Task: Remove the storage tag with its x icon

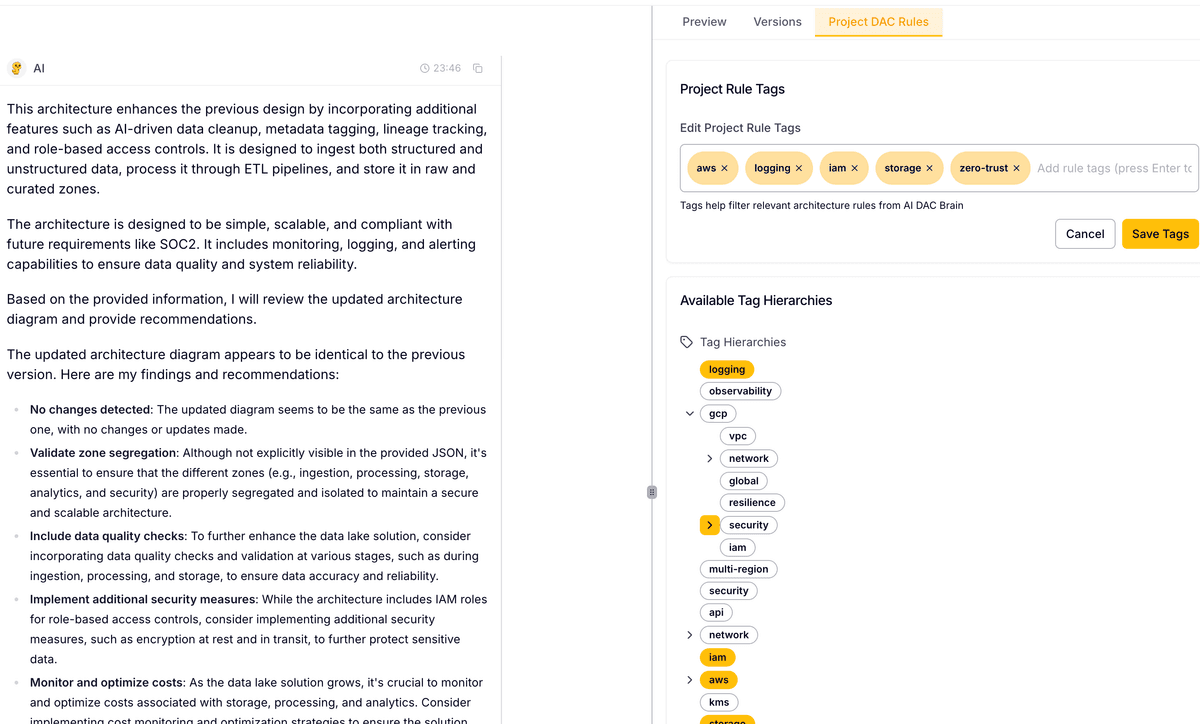Action: [x=928, y=168]
